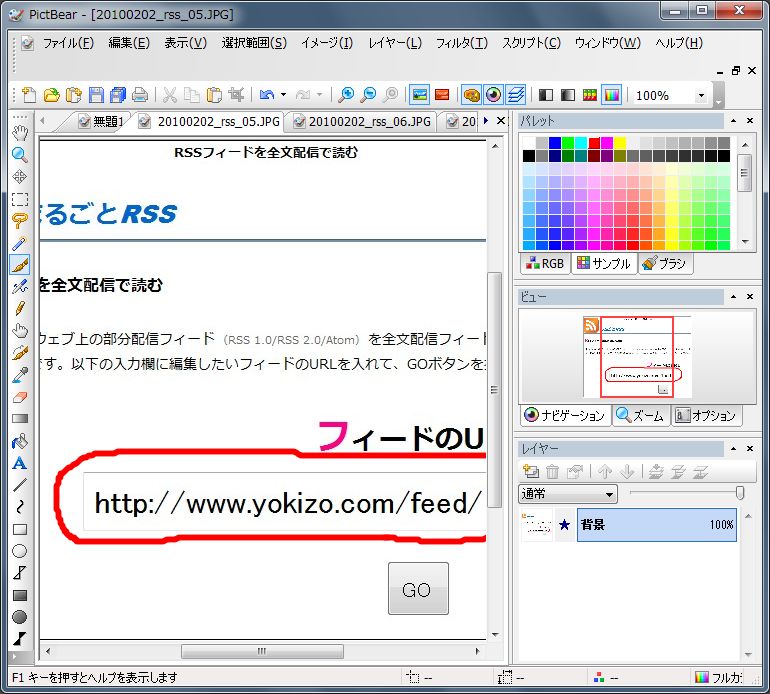This screenshot has height=694, width=770.
Task: Select the Lasso selection tool
Action: coord(20,221)
